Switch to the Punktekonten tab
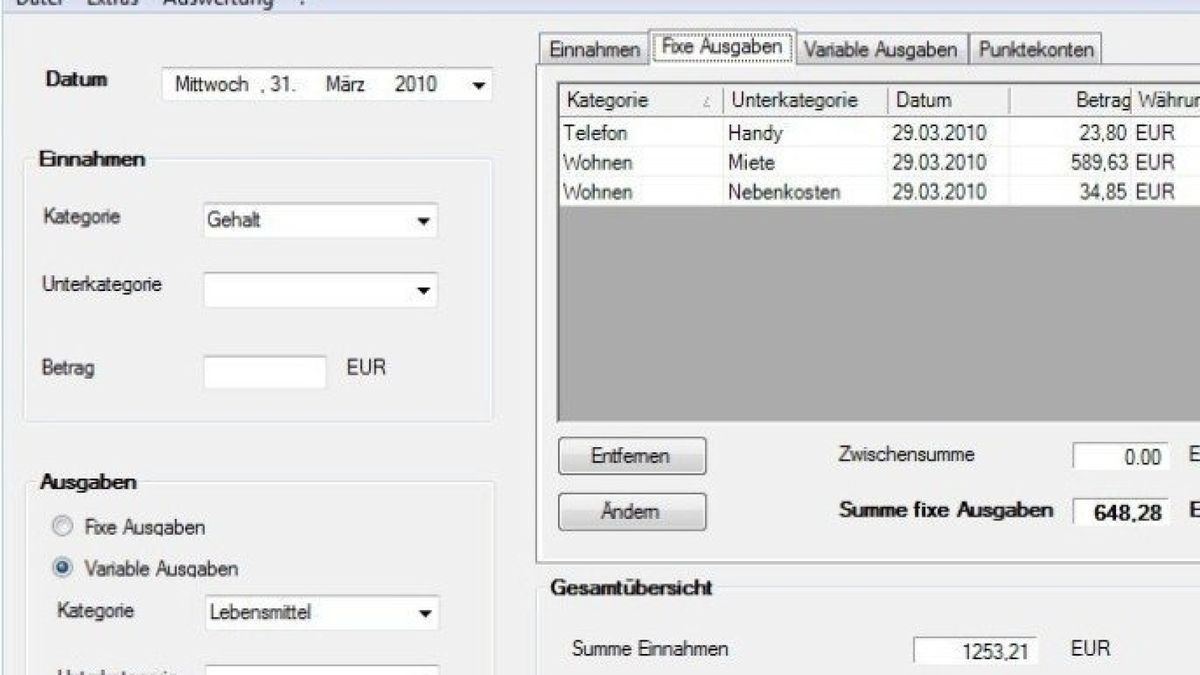 tap(1036, 47)
